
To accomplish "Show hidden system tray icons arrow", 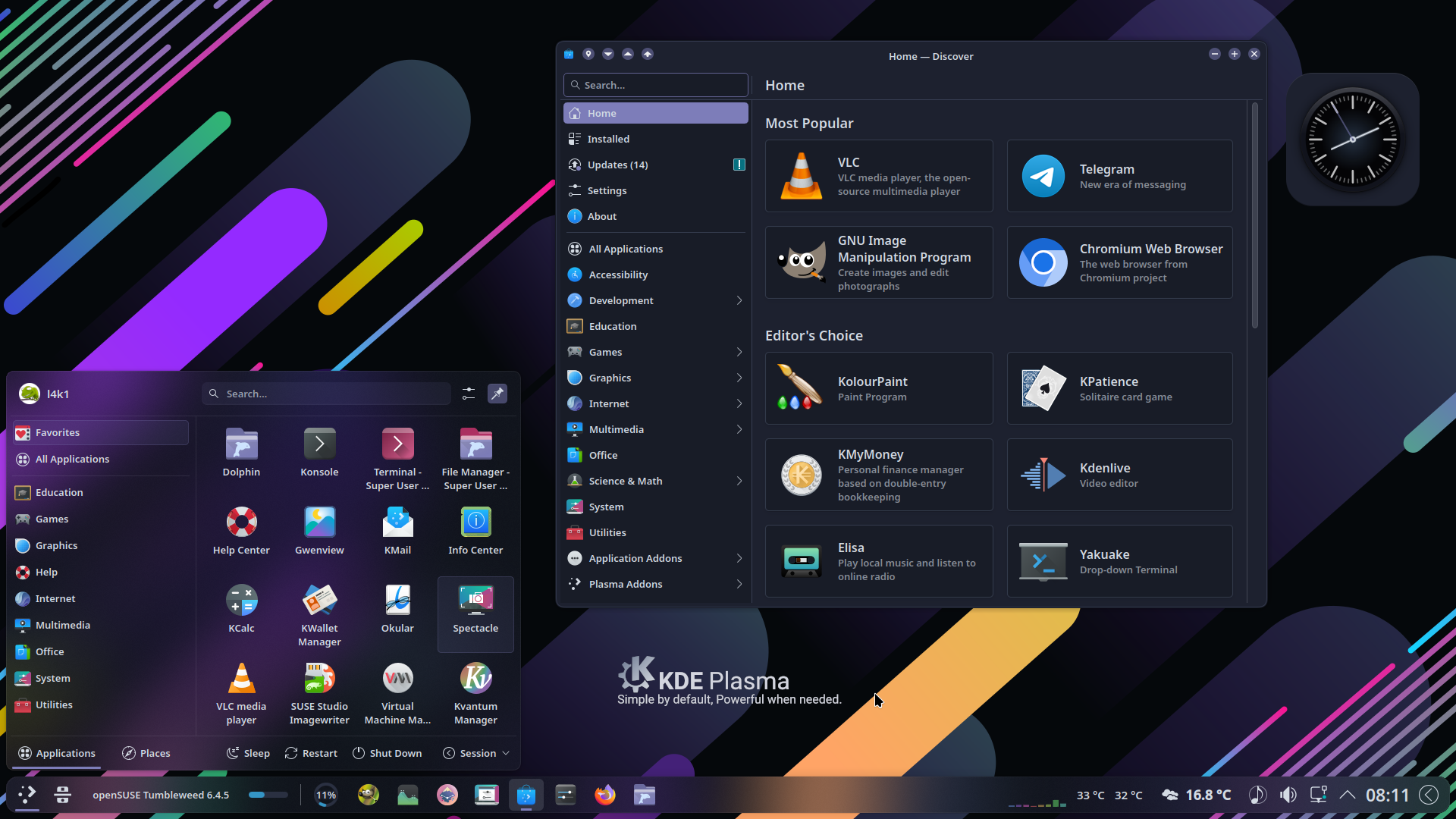I will point(1348,795).
